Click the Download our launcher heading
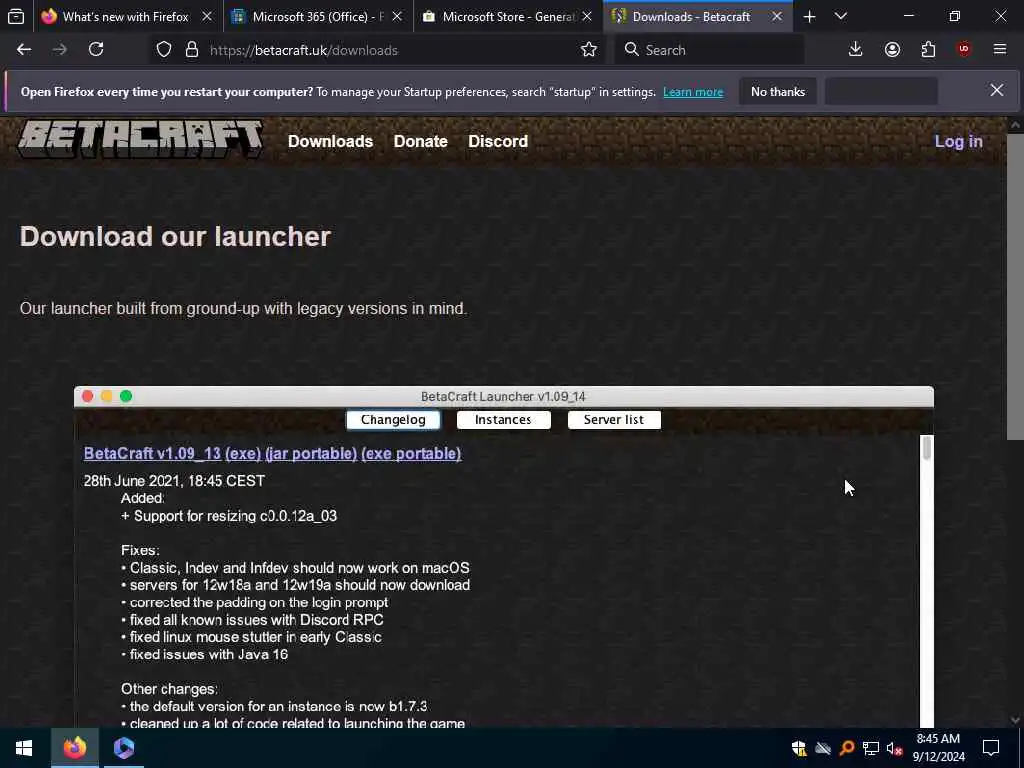1024x768 pixels. pos(175,236)
